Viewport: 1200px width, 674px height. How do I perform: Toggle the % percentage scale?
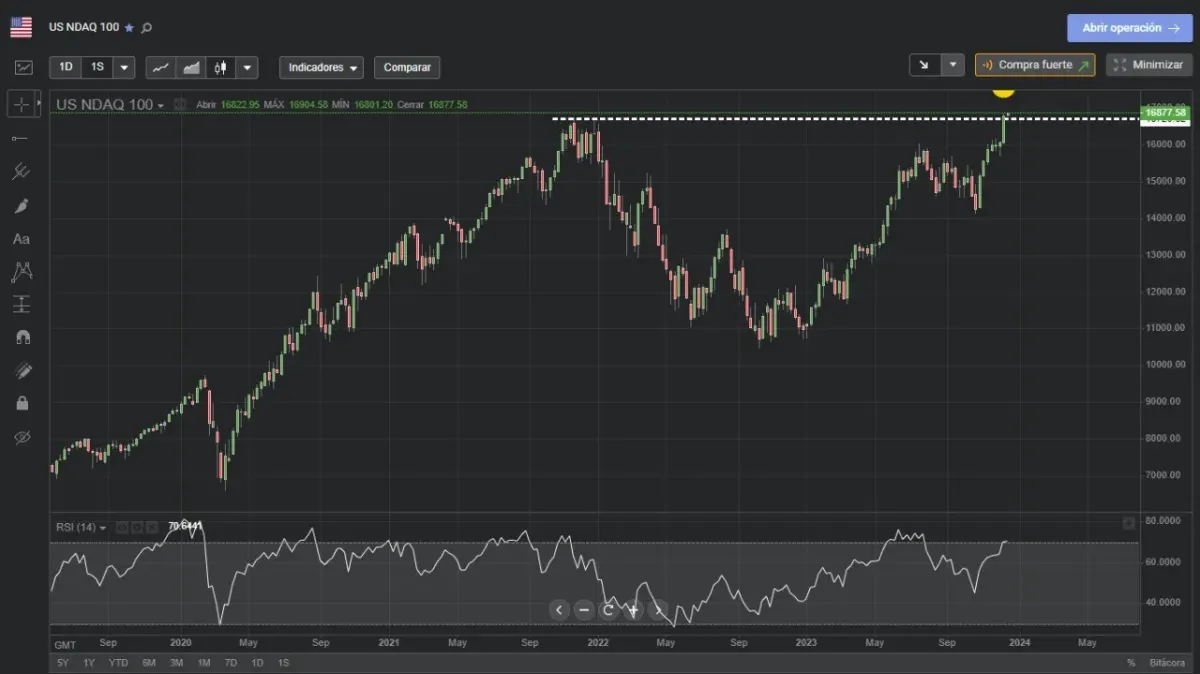tap(1131, 663)
